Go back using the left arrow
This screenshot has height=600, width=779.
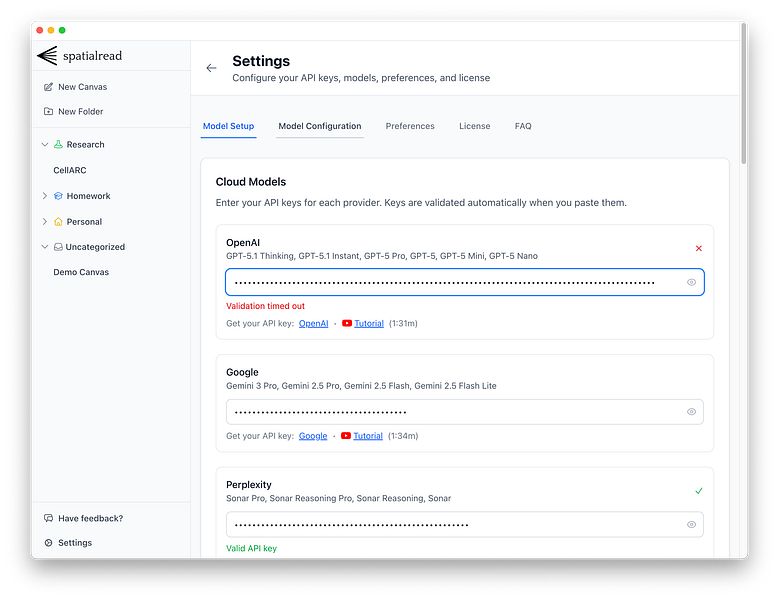[x=212, y=68]
